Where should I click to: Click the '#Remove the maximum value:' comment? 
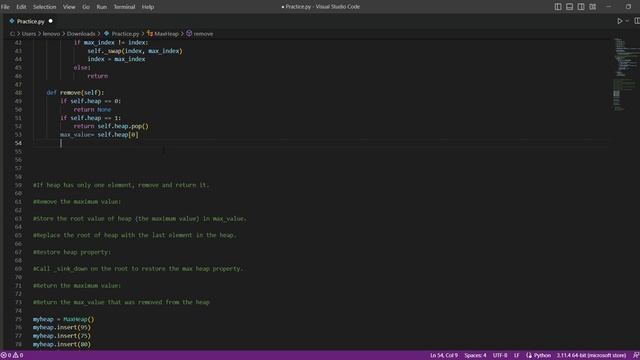(x=77, y=202)
